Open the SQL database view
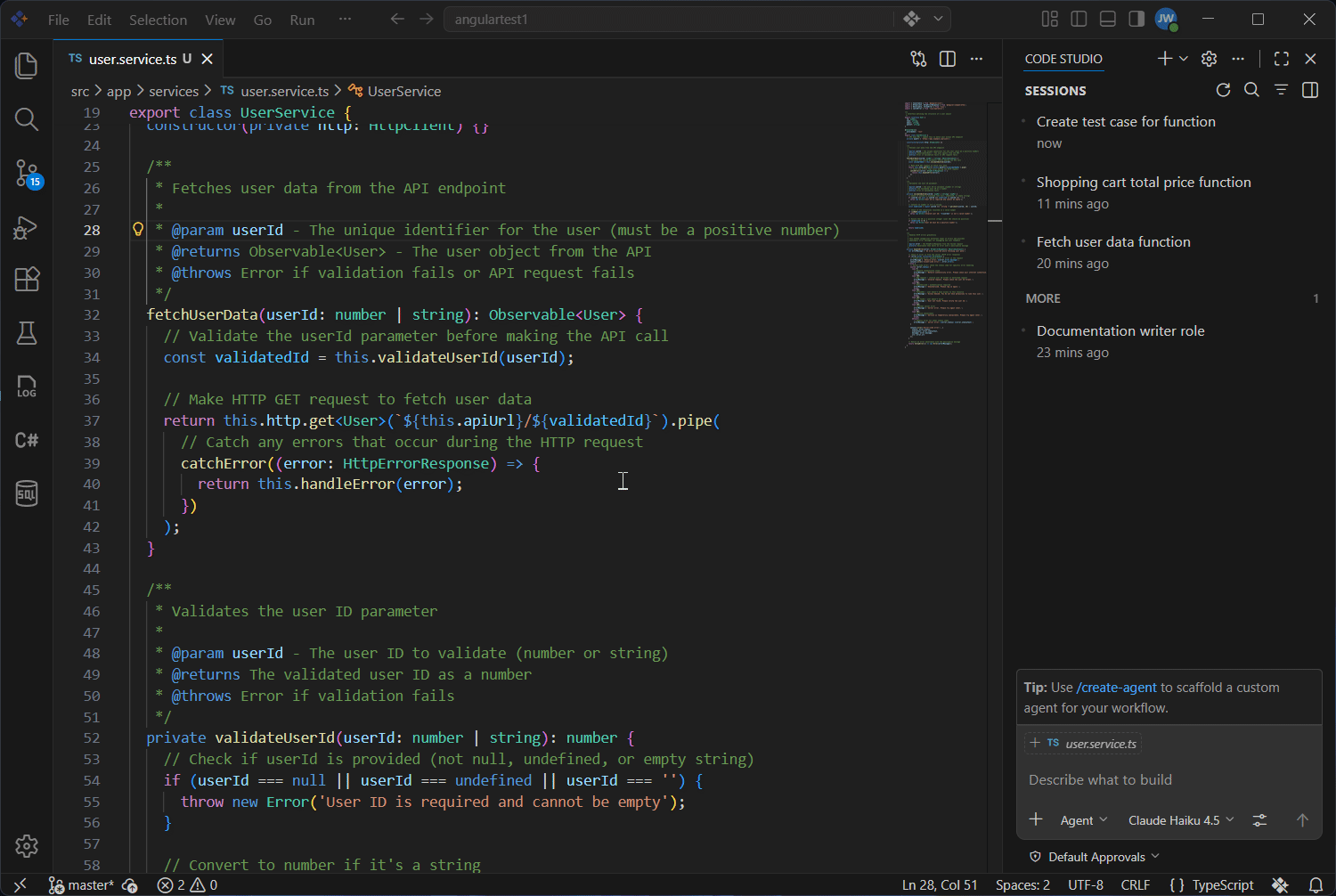 [27, 493]
